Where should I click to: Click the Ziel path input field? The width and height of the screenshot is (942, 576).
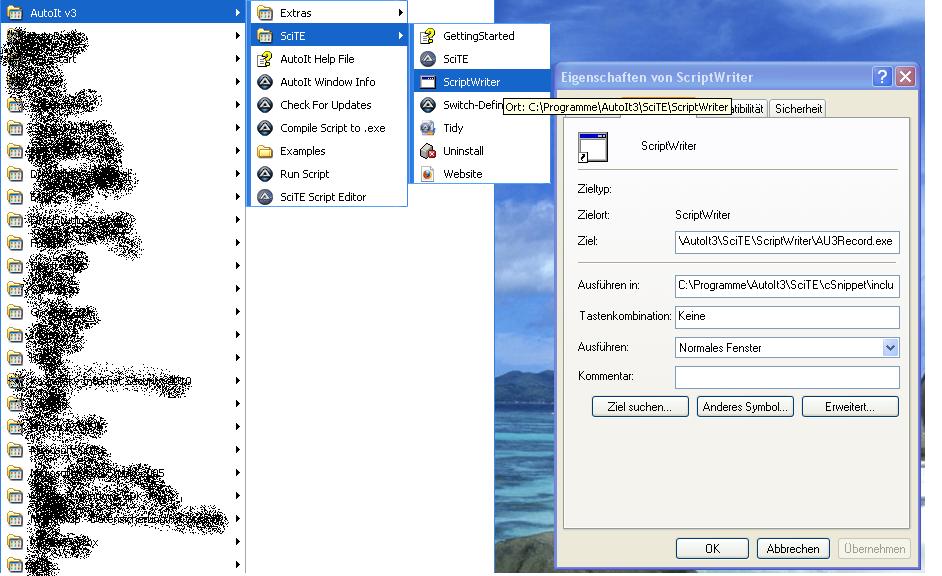tap(786, 242)
